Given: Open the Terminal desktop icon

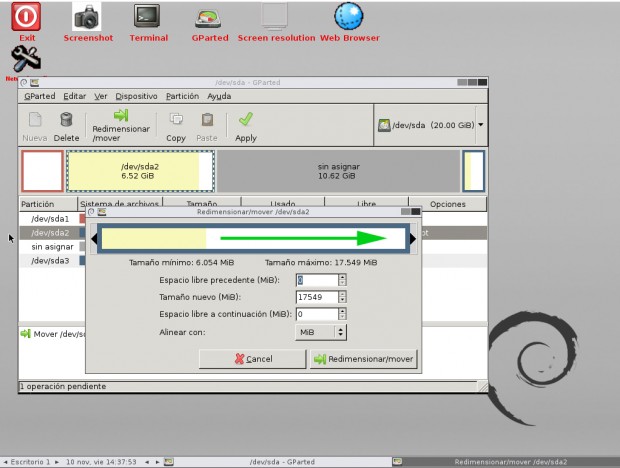Looking at the screenshot, I should coord(147,16).
